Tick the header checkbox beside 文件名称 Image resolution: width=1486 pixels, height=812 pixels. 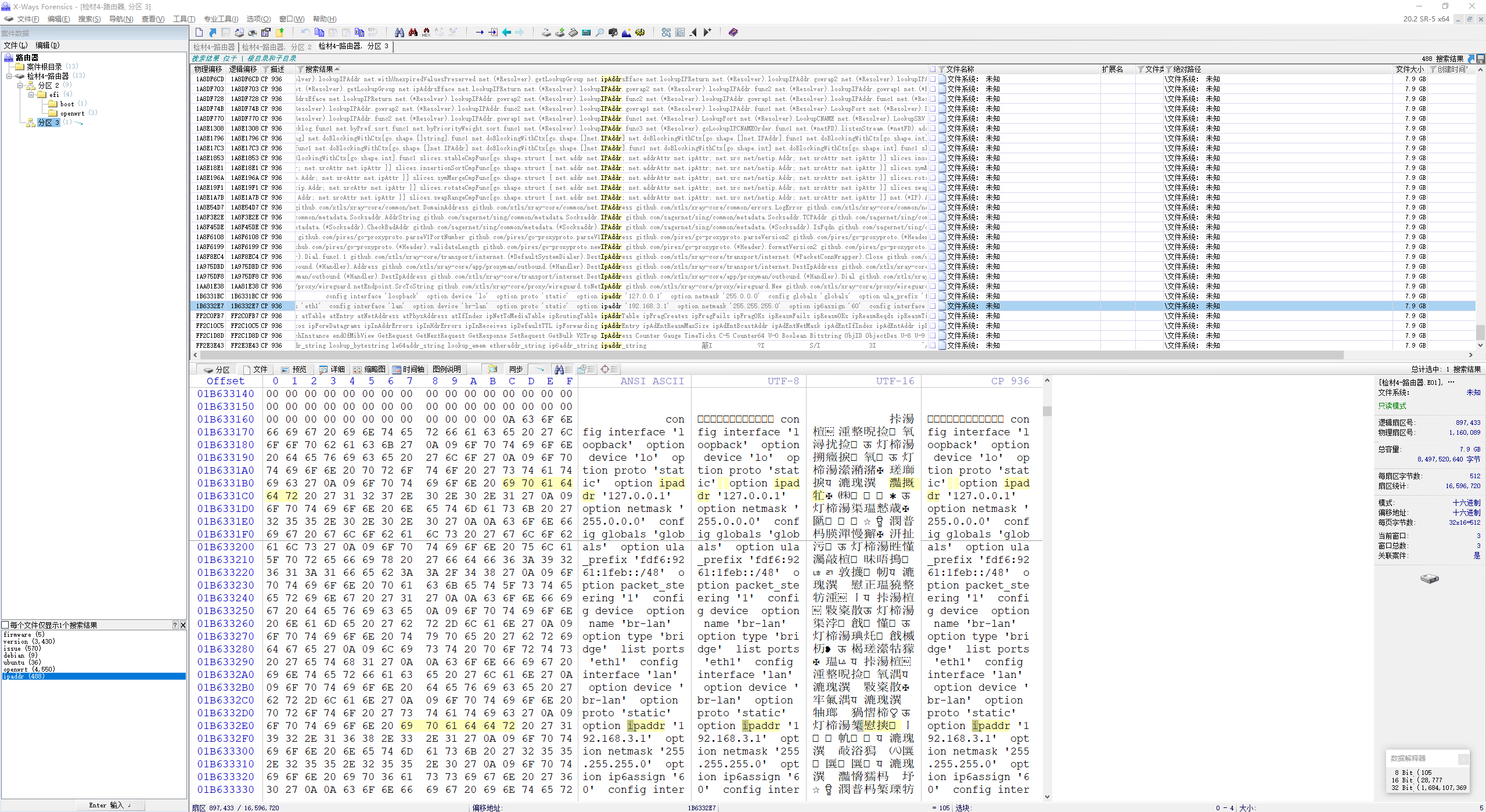click(x=933, y=69)
